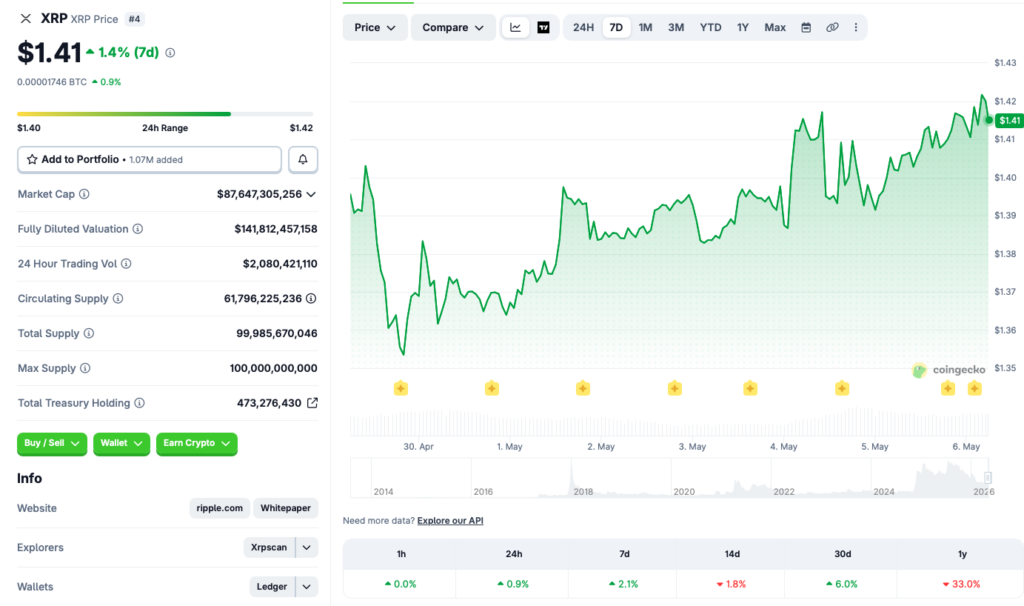Click Fully Diluted Valuation info icon
Image resolution: width=1024 pixels, height=606 pixels.
[x=138, y=229]
